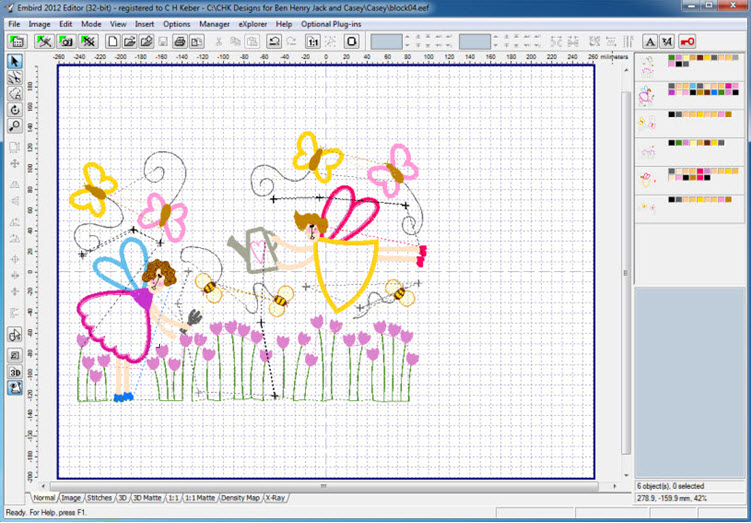This screenshot has height=523, width=751.
Task: Select the arrow selection tool
Action: point(16,62)
